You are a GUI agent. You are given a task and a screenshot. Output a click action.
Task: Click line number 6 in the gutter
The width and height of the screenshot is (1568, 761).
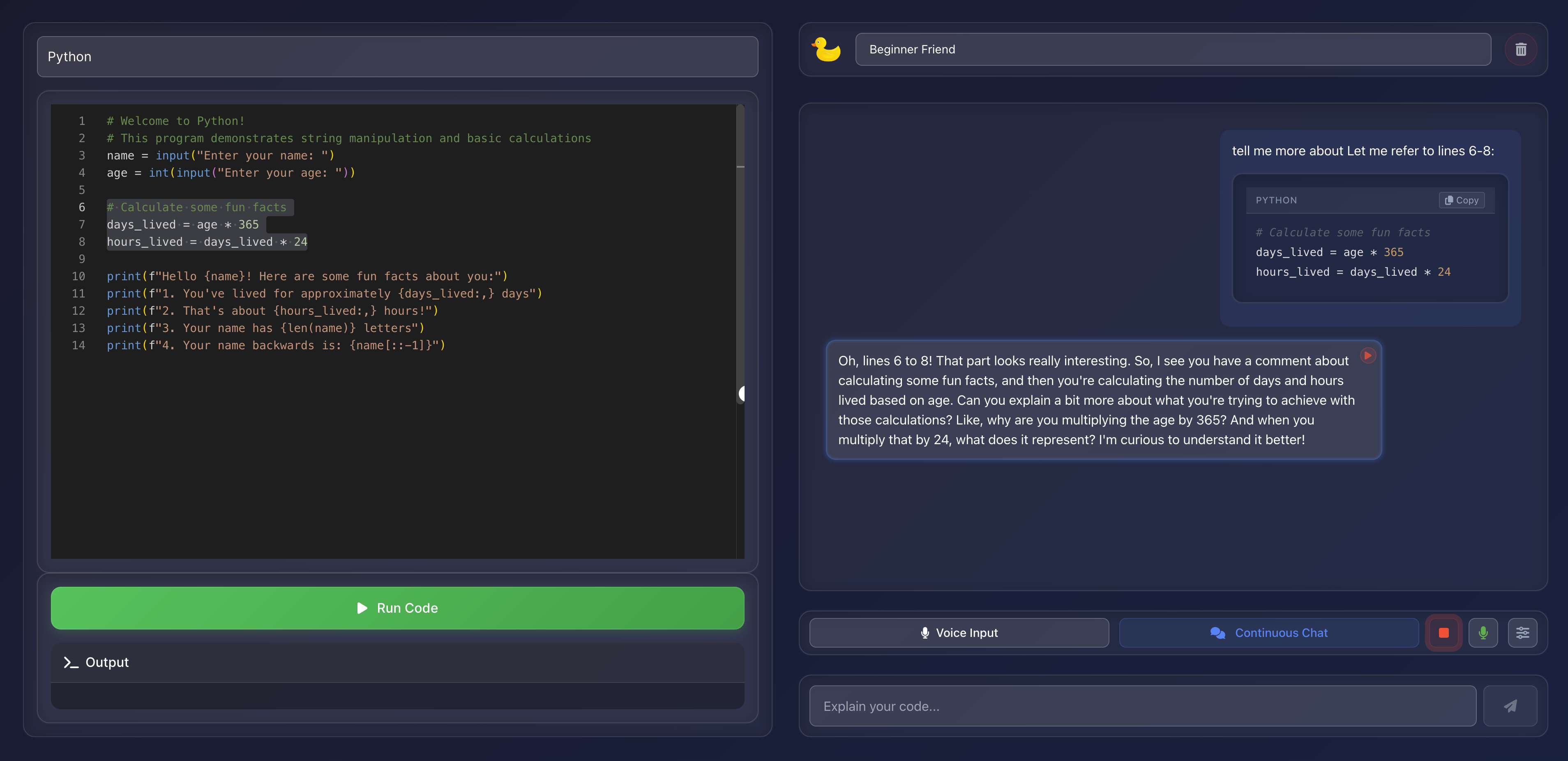(x=82, y=208)
